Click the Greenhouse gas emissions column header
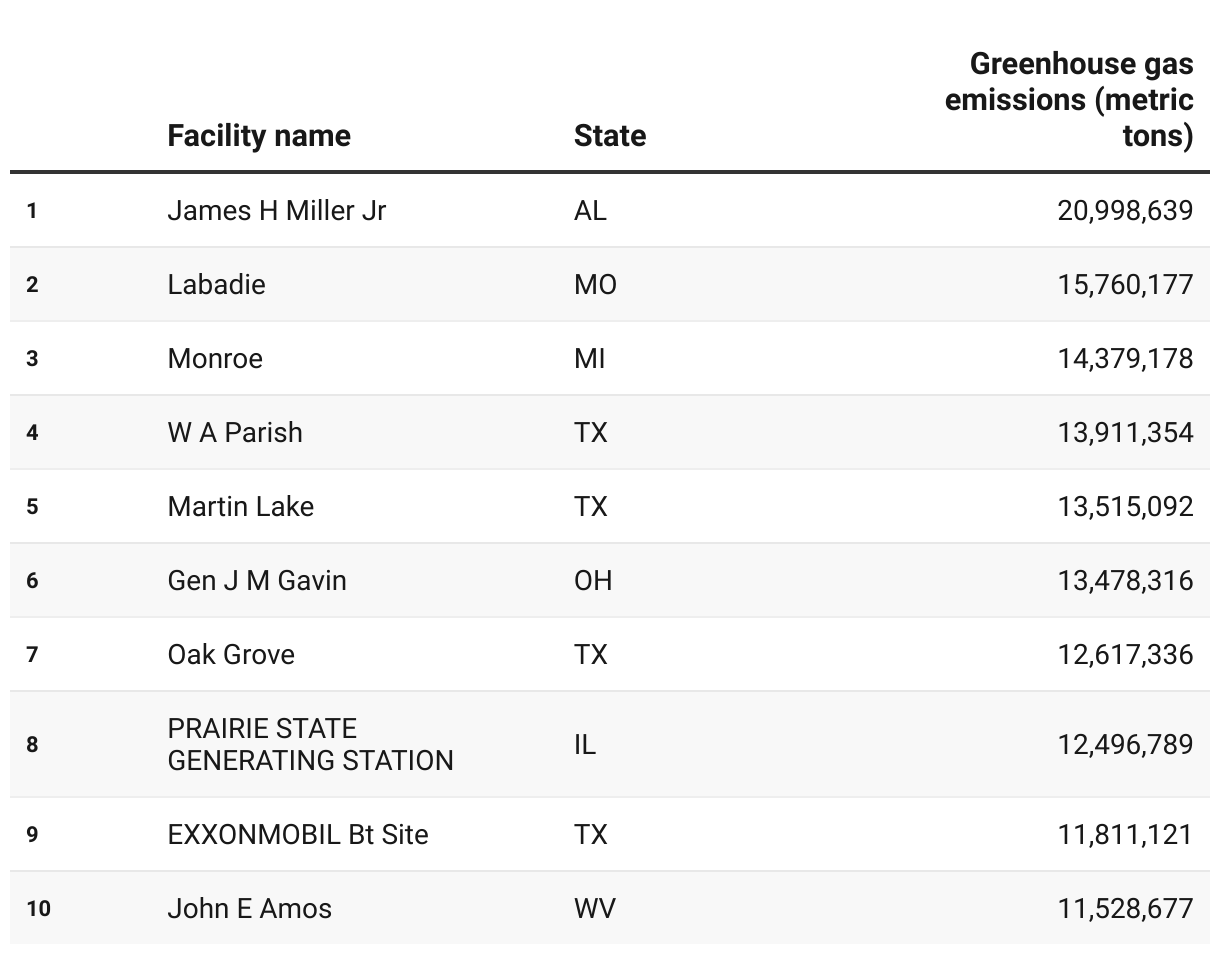1220x954 pixels. [x=1069, y=100]
